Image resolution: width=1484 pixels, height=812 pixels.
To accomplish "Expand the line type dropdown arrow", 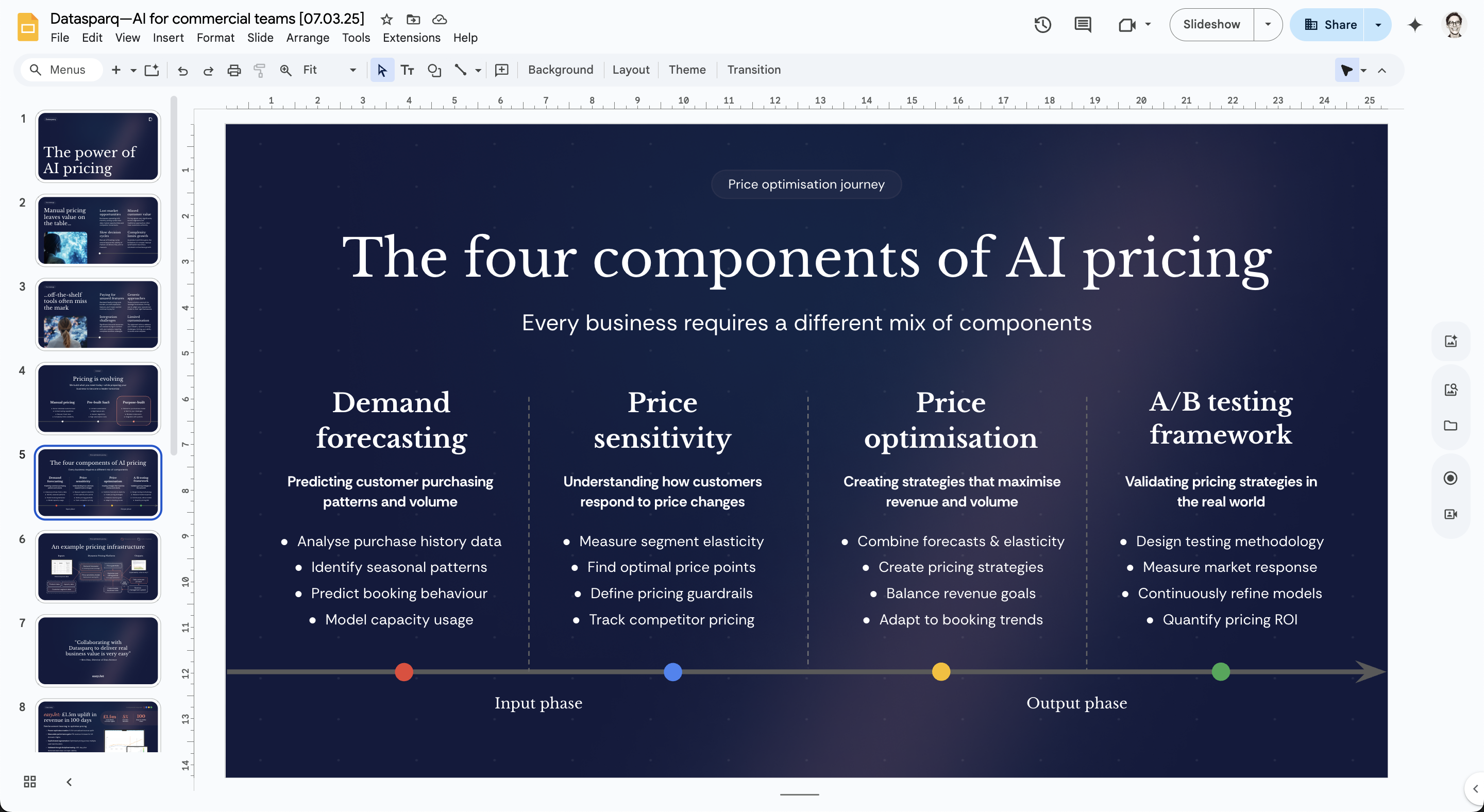I will (478, 70).
